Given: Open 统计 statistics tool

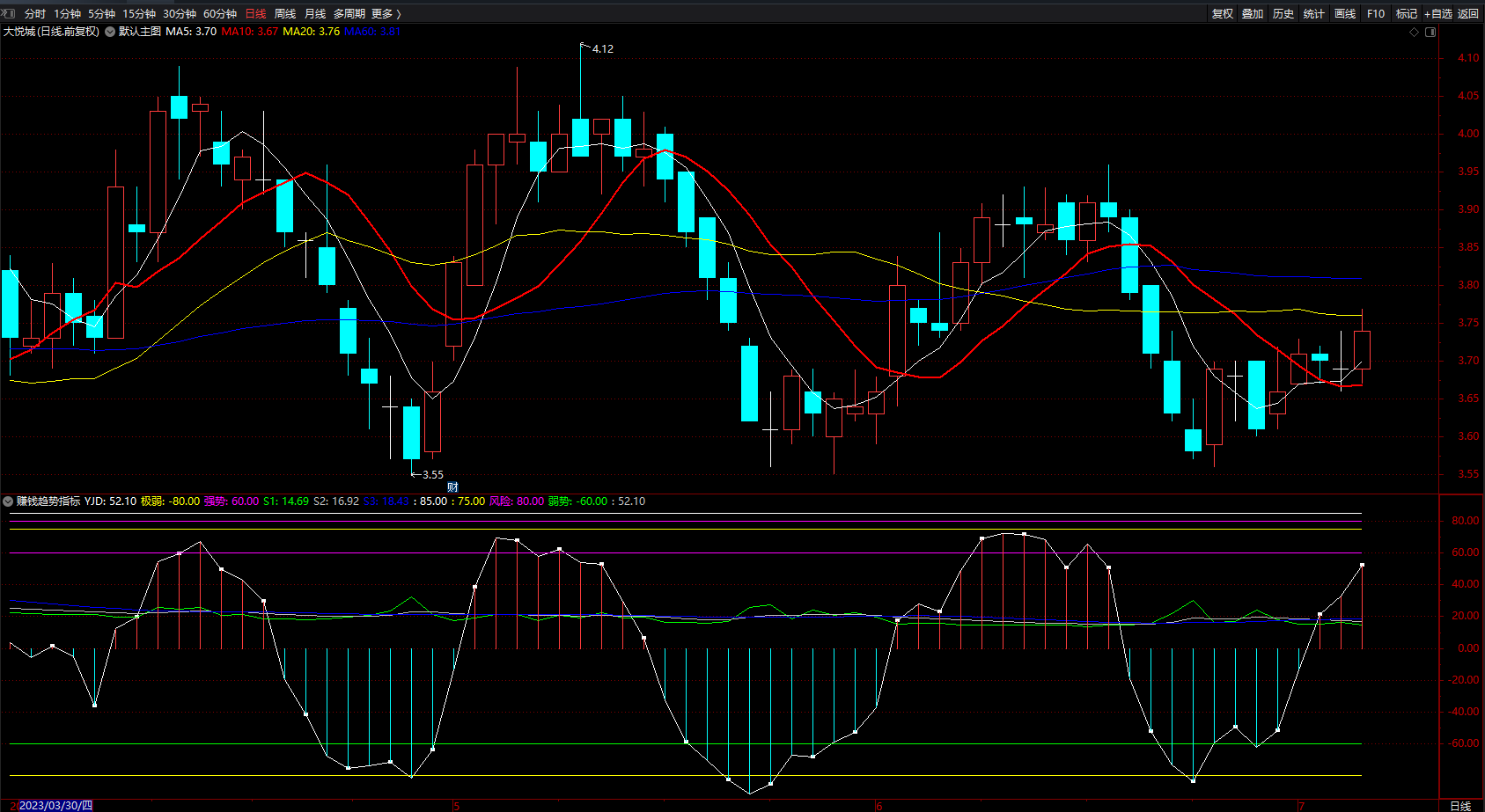Looking at the screenshot, I should click(1313, 13).
